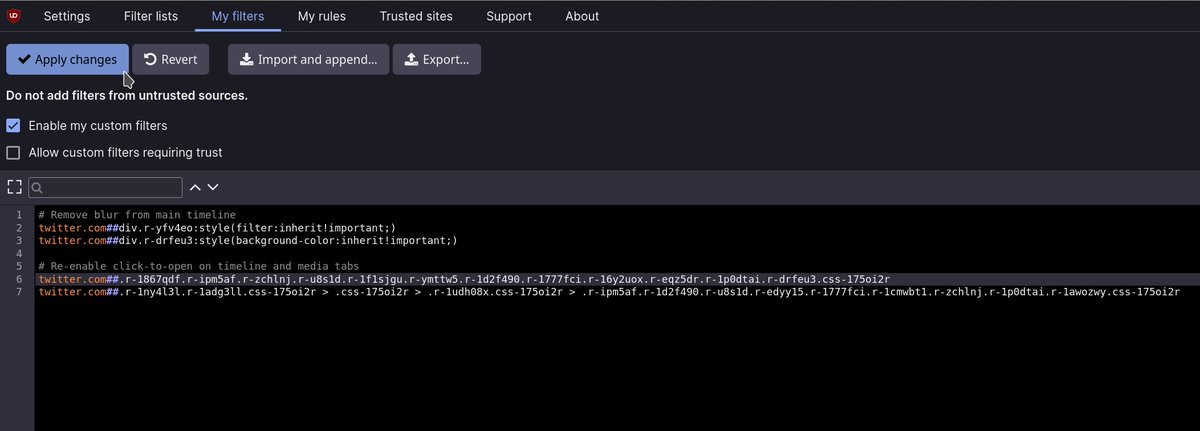Go to previous search match arrow
The image size is (1200, 431).
[195, 187]
